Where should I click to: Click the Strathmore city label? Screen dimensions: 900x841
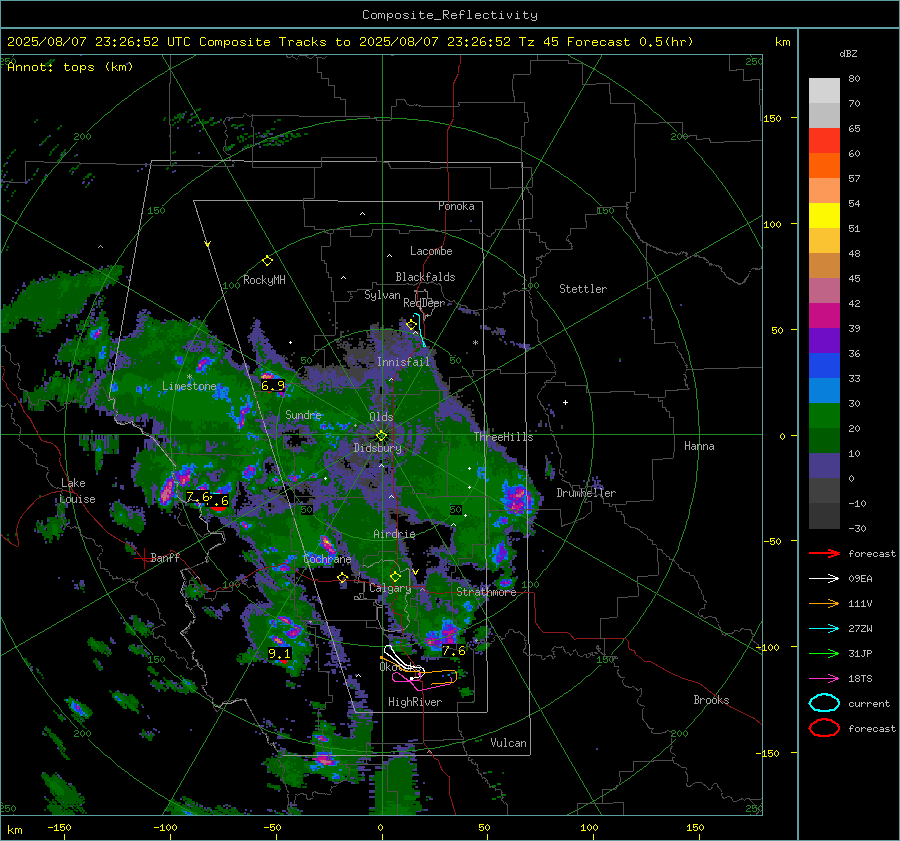coord(486,592)
